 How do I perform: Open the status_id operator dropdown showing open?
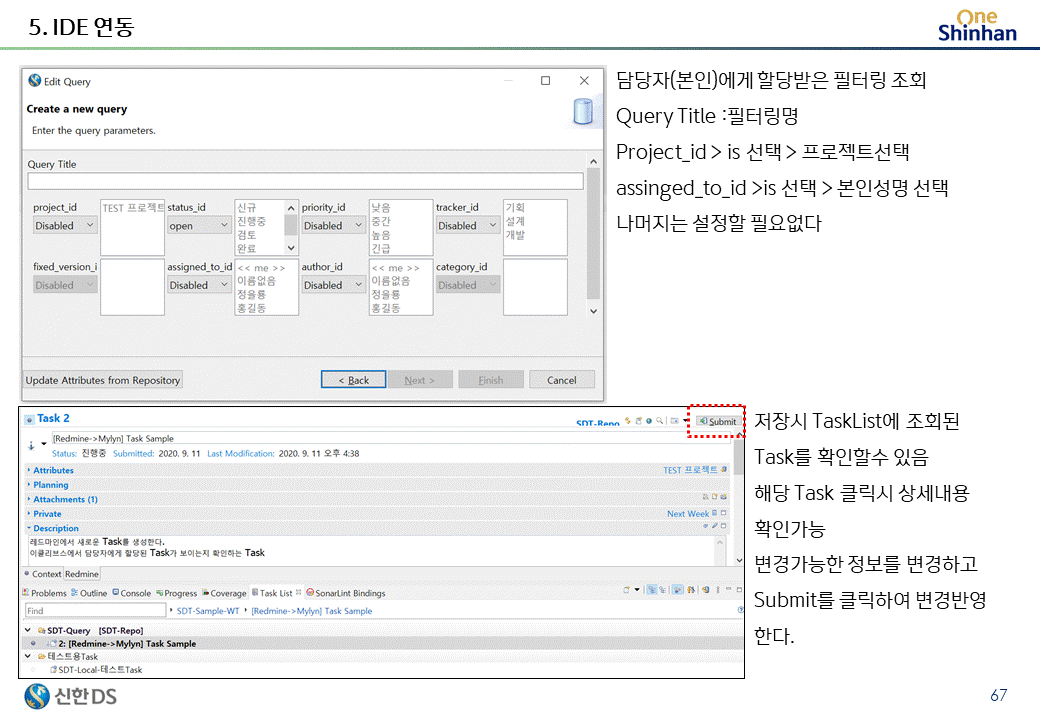pyautogui.click(x=199, y=225)
